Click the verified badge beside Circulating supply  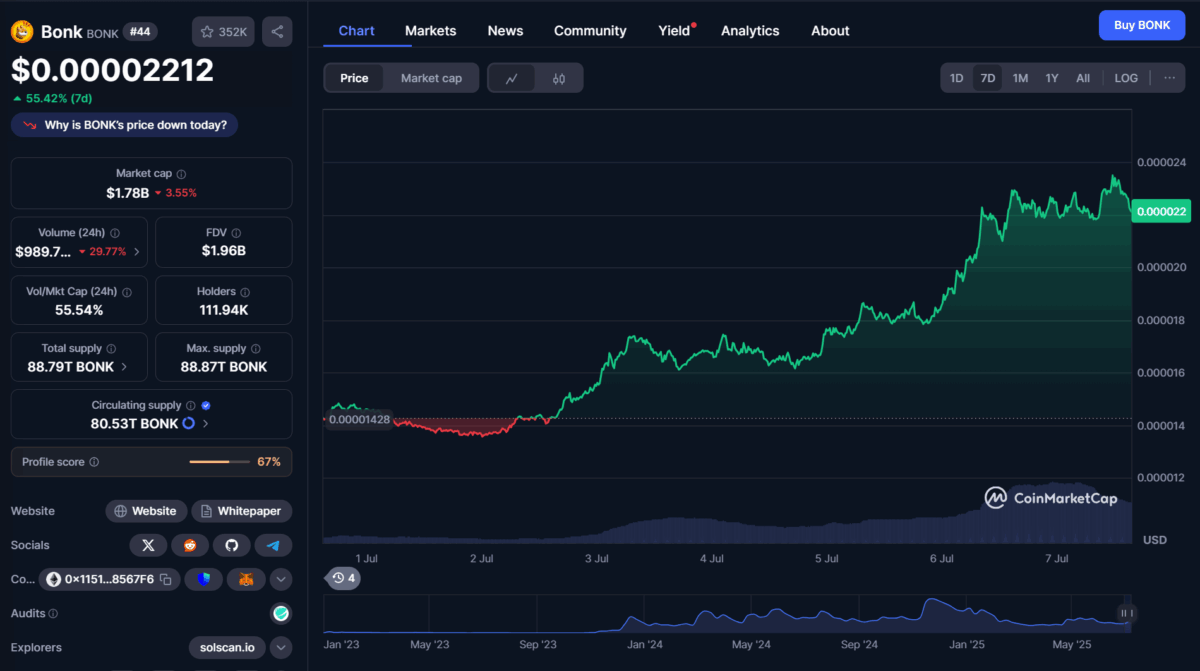206,406
